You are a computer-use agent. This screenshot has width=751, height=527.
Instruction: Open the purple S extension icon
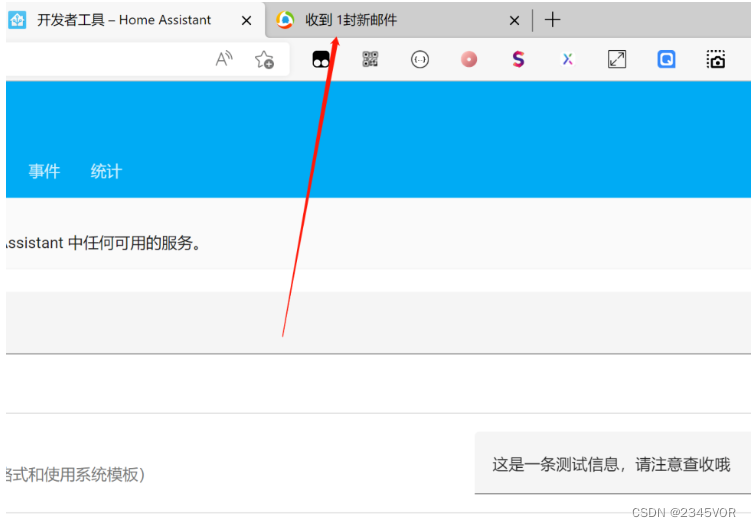click(518, 59)
